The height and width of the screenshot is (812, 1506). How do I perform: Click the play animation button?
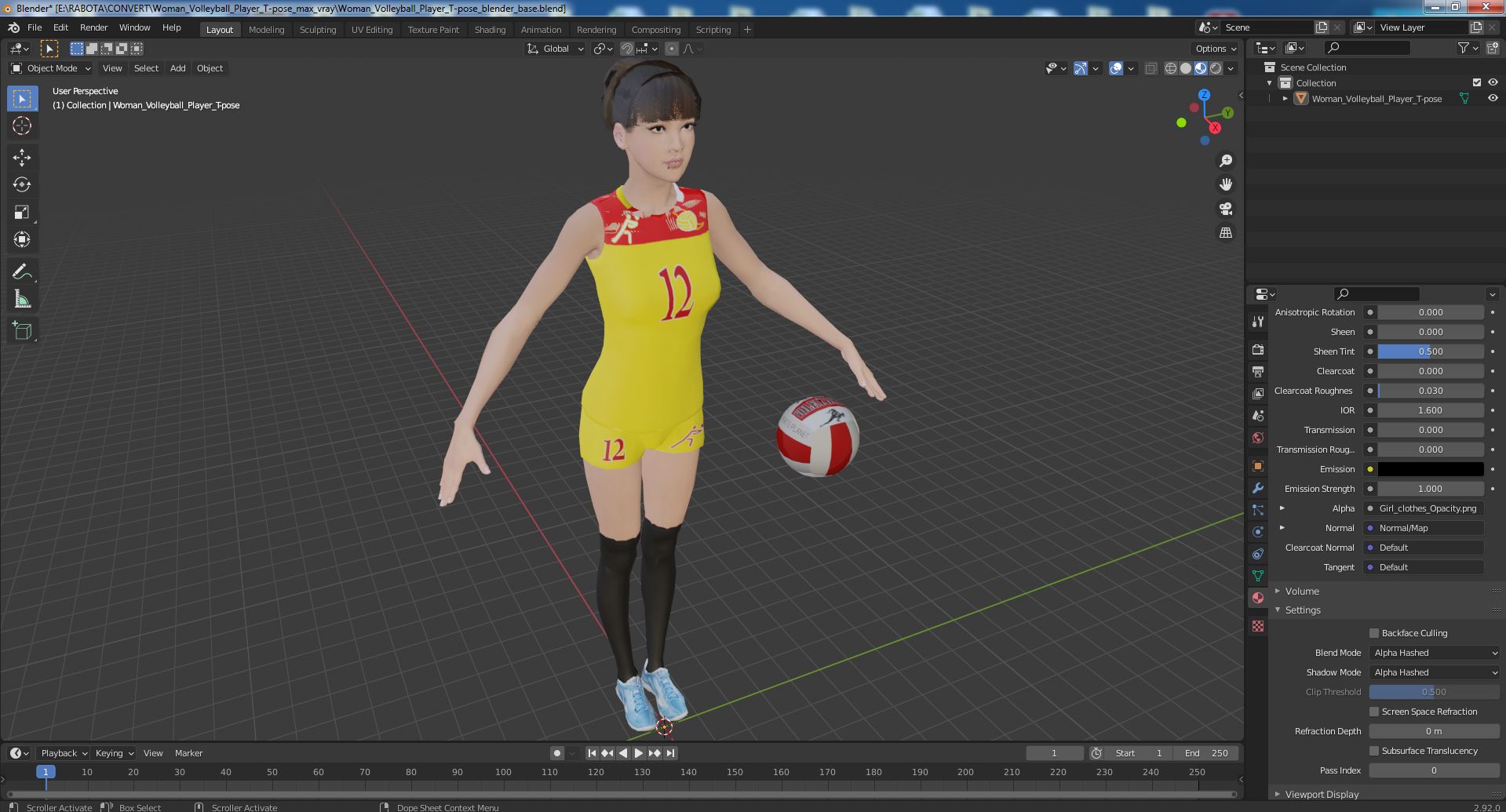639,753
